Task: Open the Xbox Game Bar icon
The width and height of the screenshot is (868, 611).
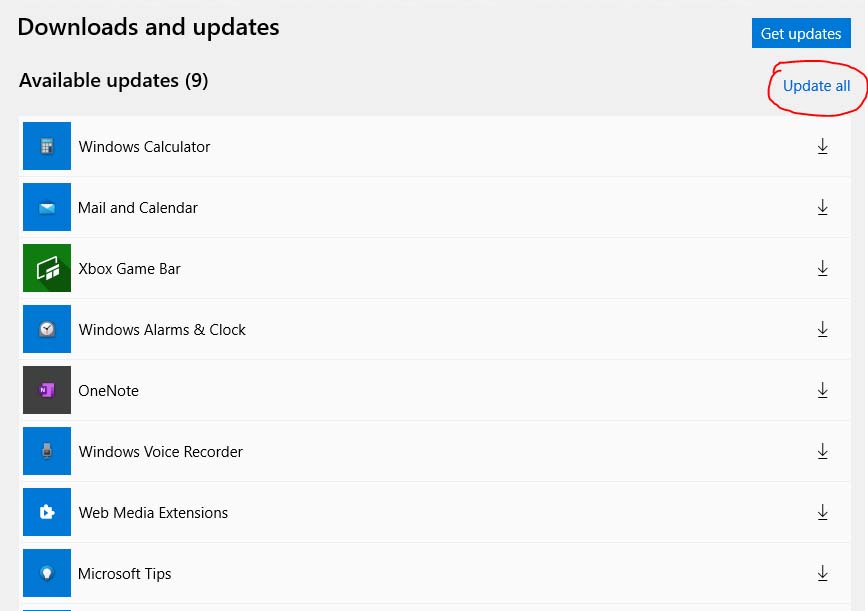Action: [x=46, y=268]
